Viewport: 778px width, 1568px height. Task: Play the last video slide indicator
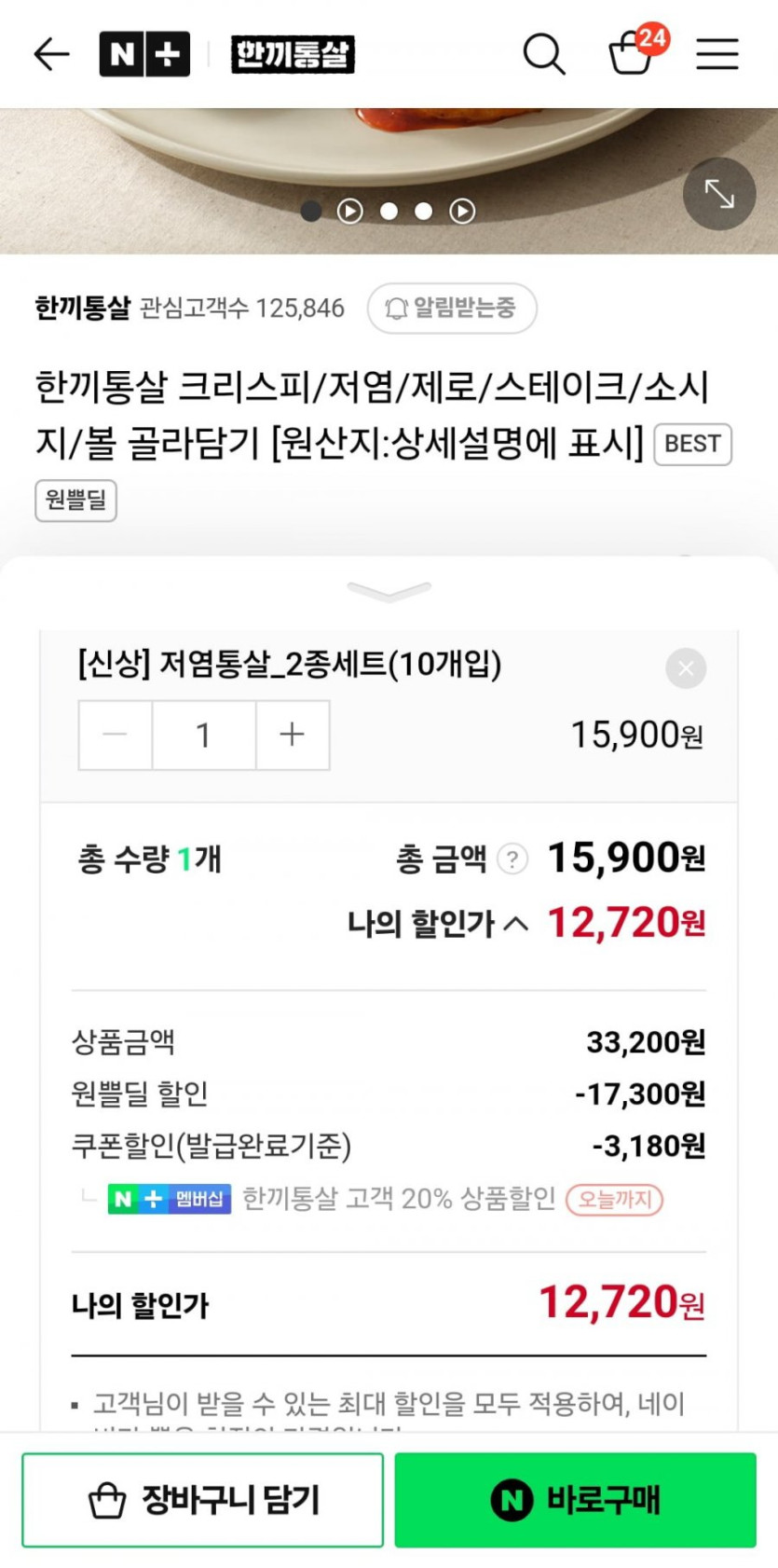tap(462, 212)
